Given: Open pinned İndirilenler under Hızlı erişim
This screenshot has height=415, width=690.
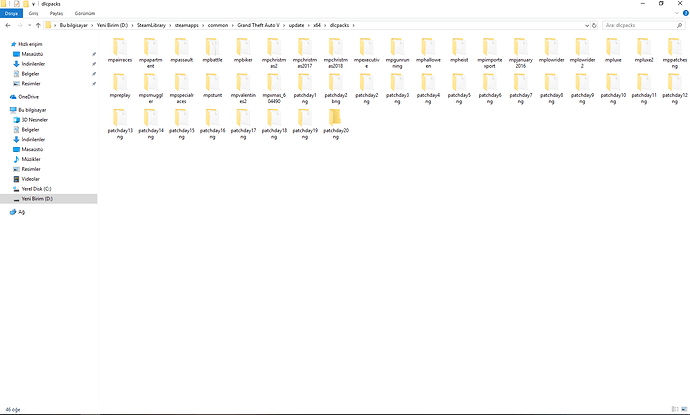Looking at the screenshot, I should tap(33, 64).
